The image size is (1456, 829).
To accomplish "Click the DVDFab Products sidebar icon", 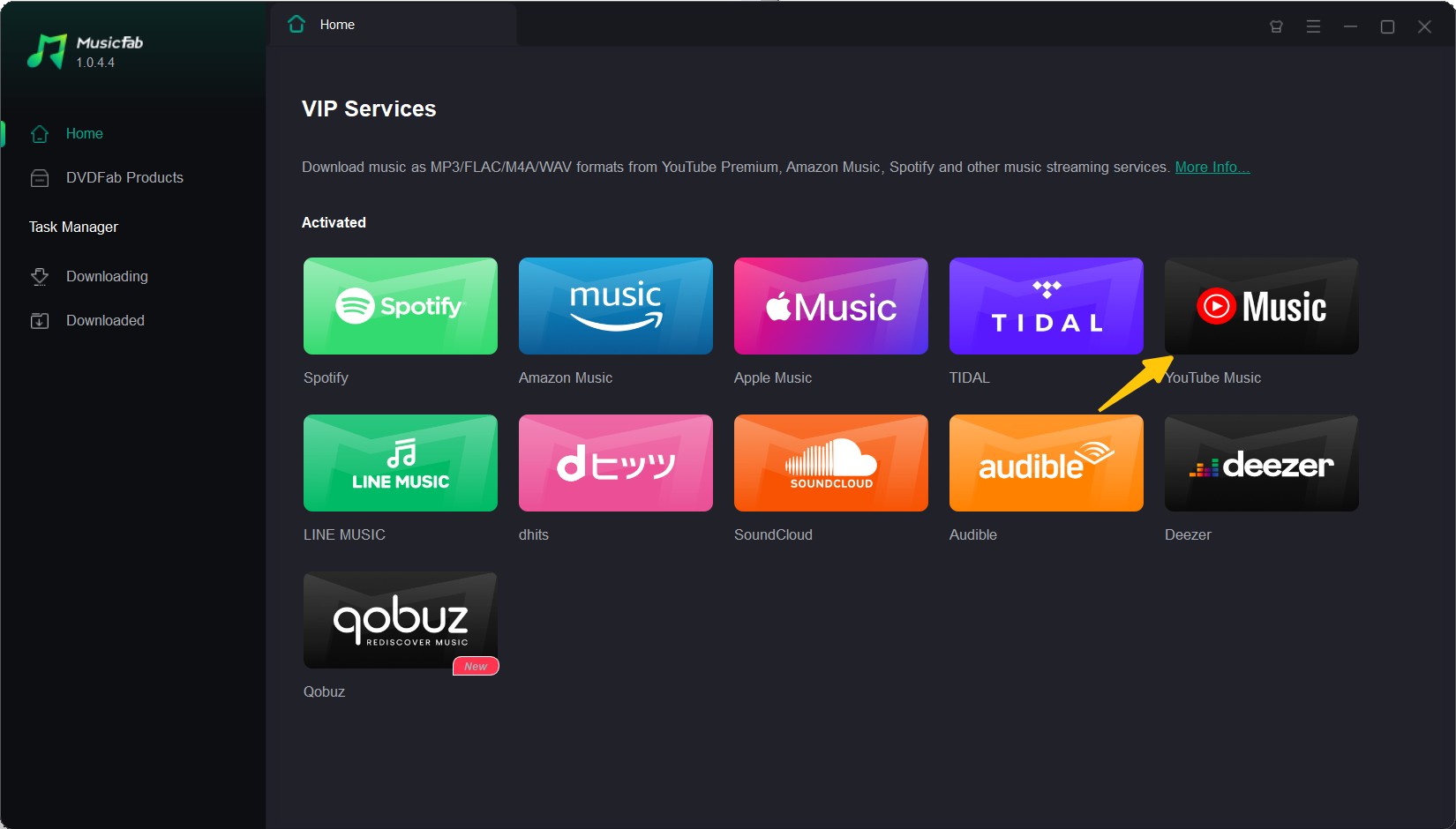I will pyautogui.click(x=40, y=178).
